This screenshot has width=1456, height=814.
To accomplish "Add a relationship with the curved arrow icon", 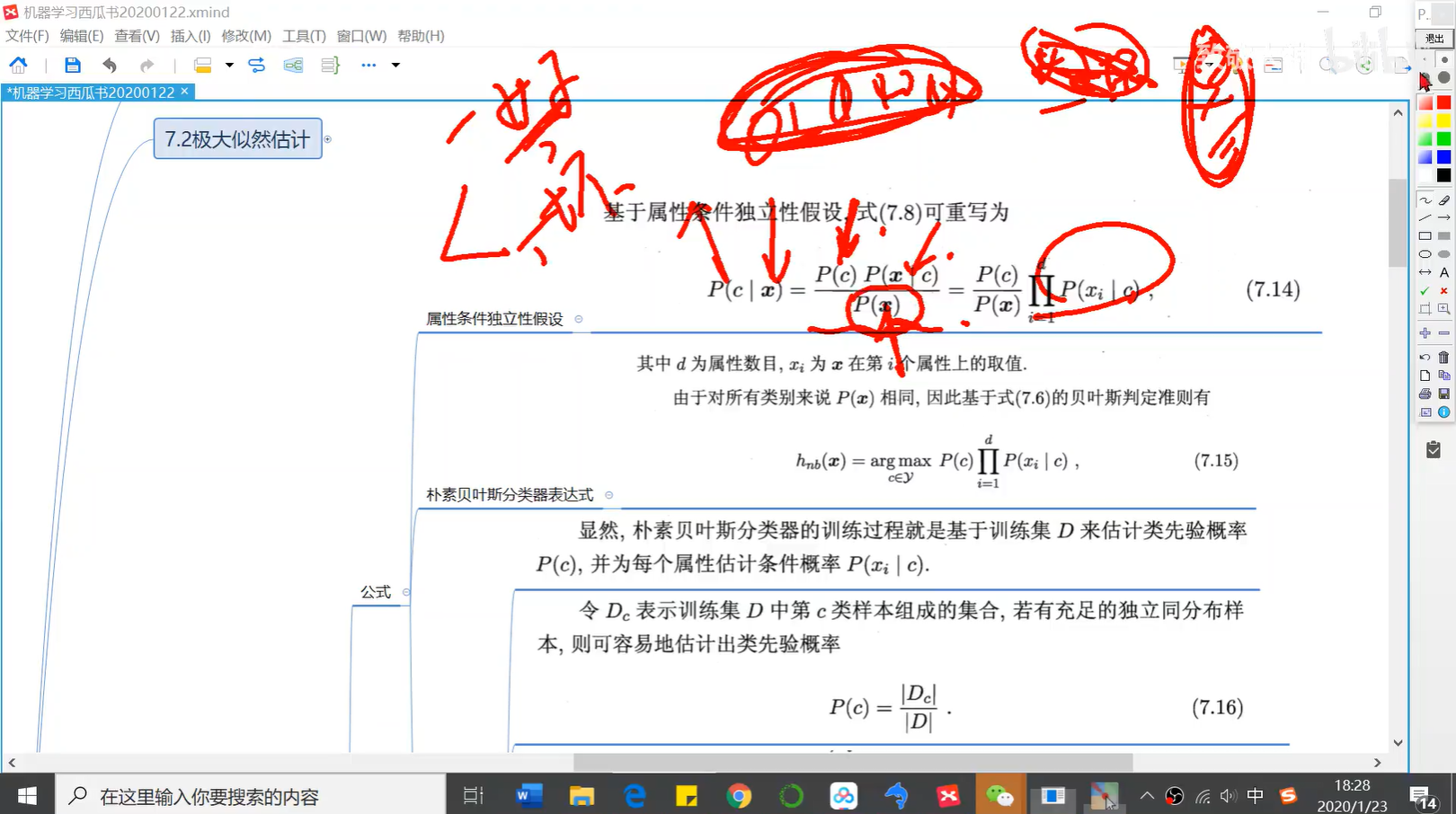I will tap(257, 65).
